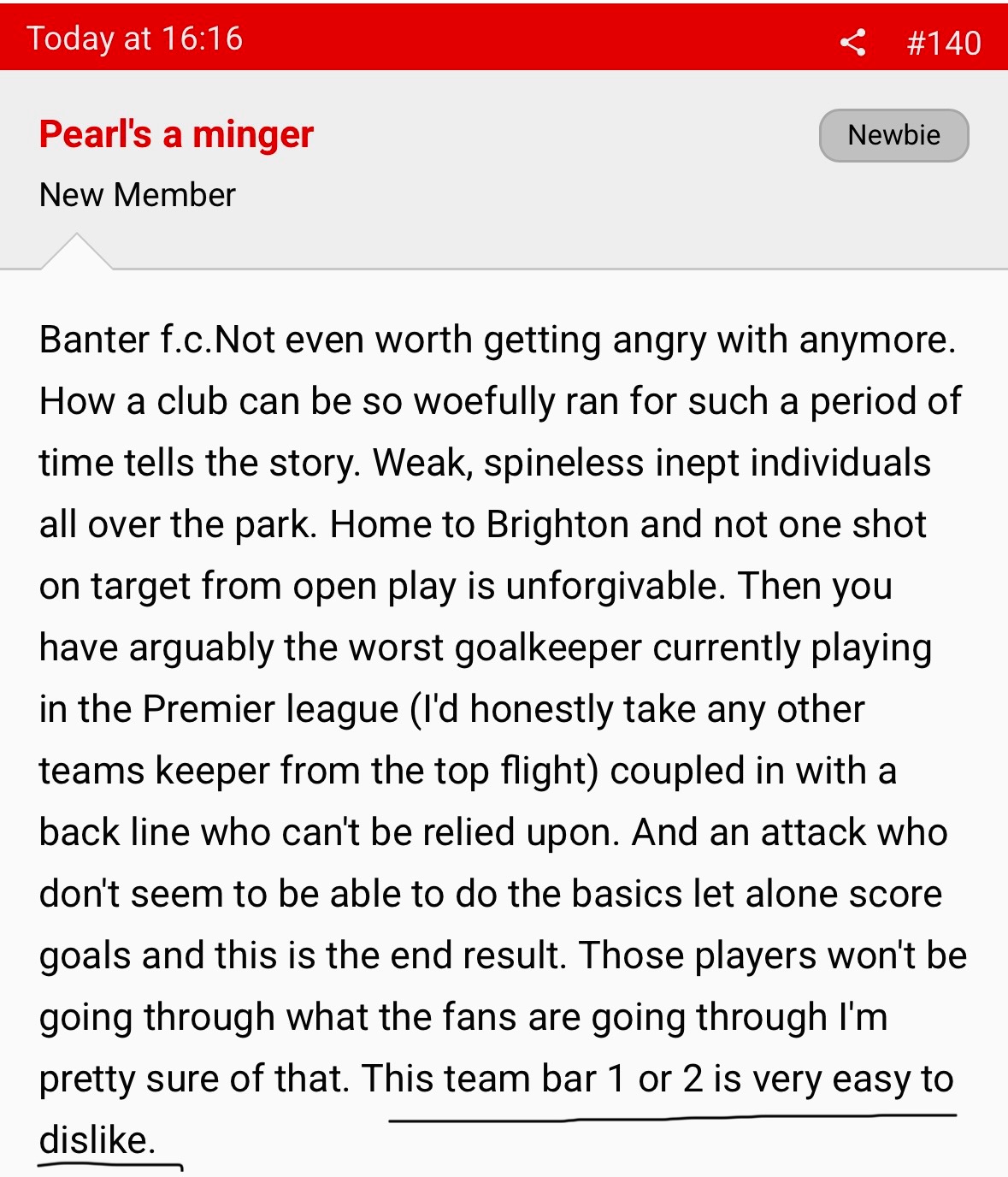Select the 'New Member' user title

tap(138, 195)
